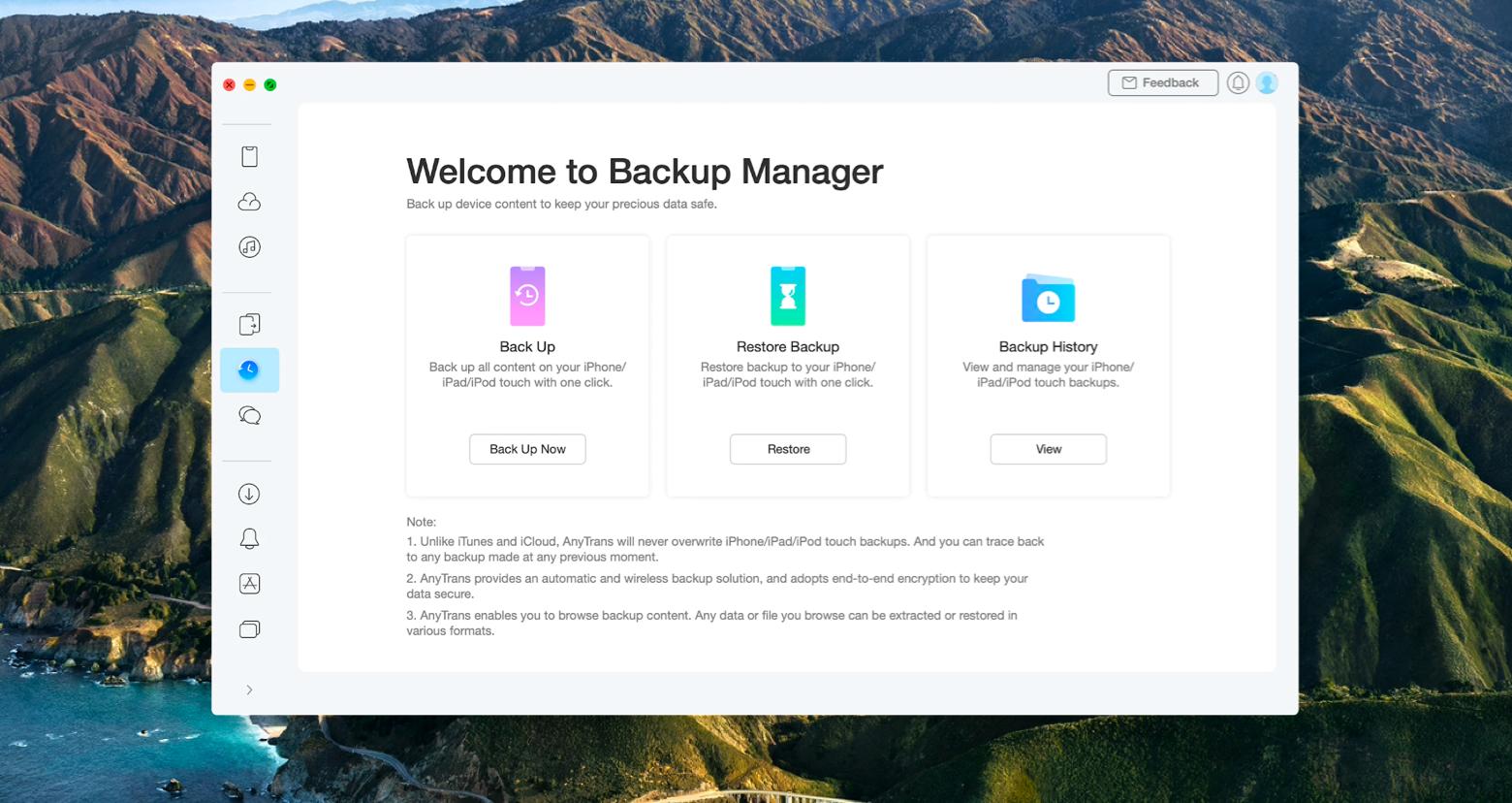
Task: Minimize the AnyTrans window
Action: tap(250, 85)
